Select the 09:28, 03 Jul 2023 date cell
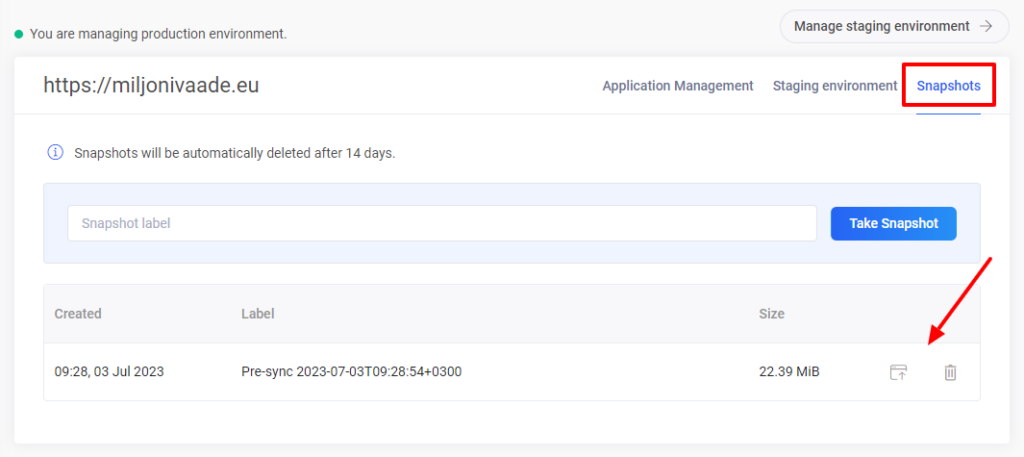The width and height of the screenshot is (1024, 457). click(x=109, y=372)
